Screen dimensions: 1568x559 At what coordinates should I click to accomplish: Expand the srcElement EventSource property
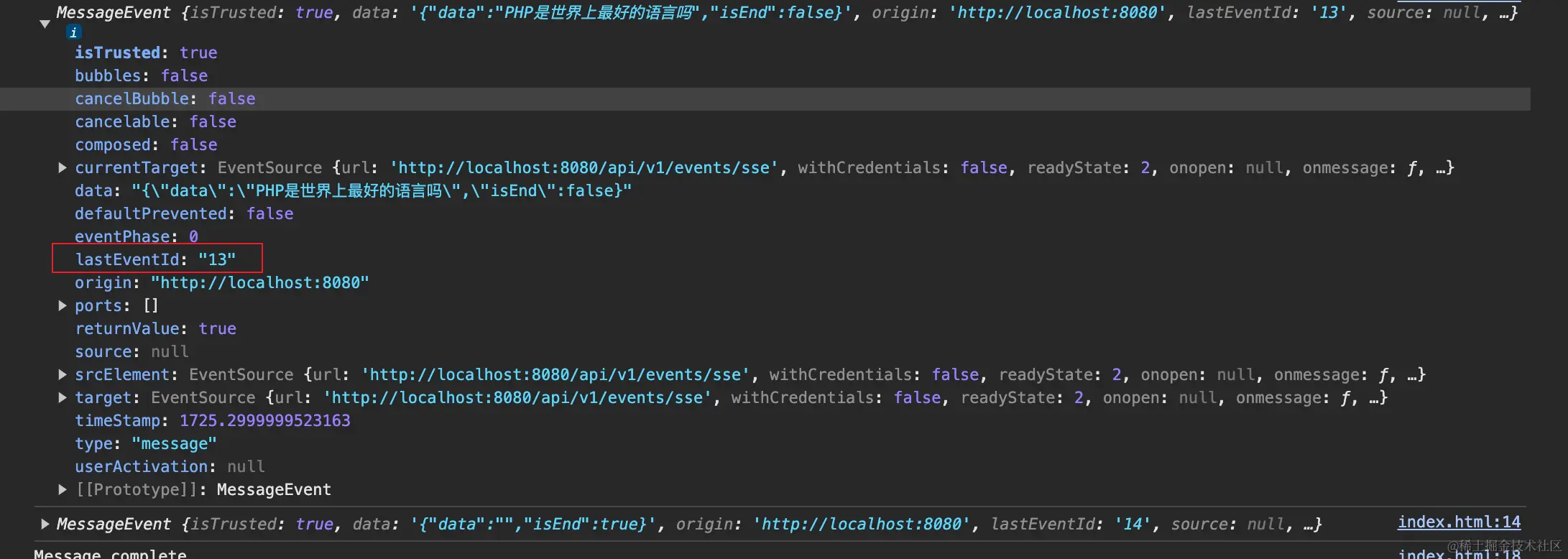(63, 374)
